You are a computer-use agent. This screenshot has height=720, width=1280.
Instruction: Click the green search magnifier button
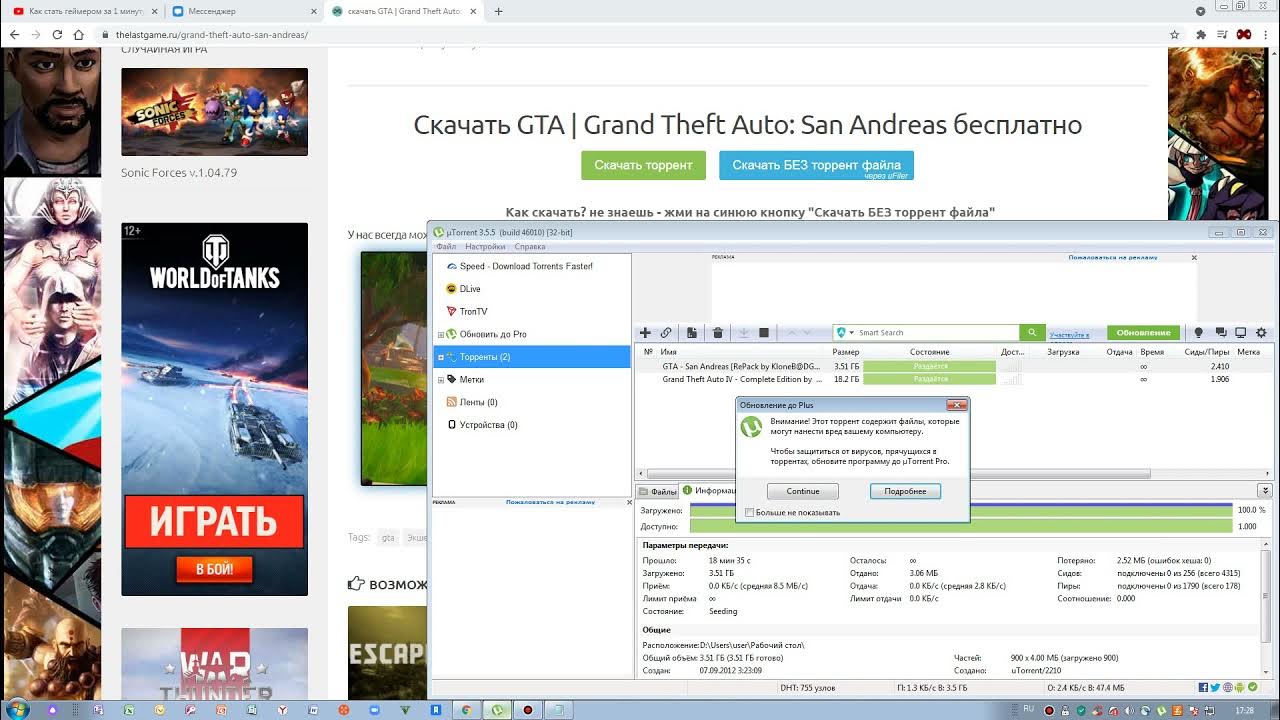(x=1032, y=333)
